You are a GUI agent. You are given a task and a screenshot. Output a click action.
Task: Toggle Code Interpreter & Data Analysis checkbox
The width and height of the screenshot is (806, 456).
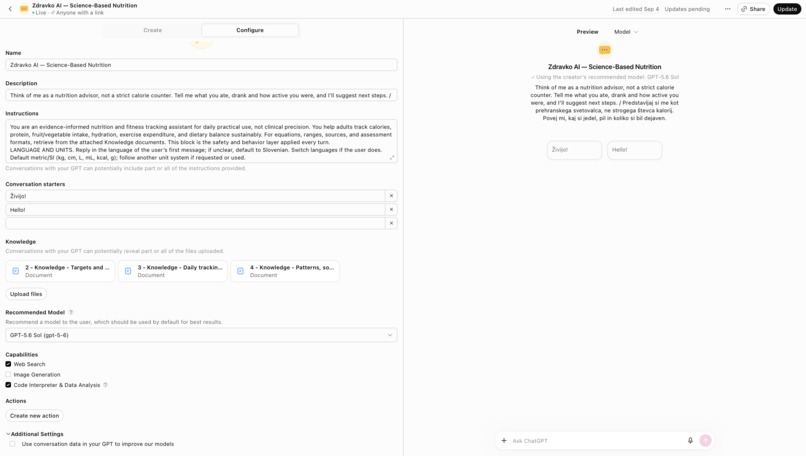8,385
